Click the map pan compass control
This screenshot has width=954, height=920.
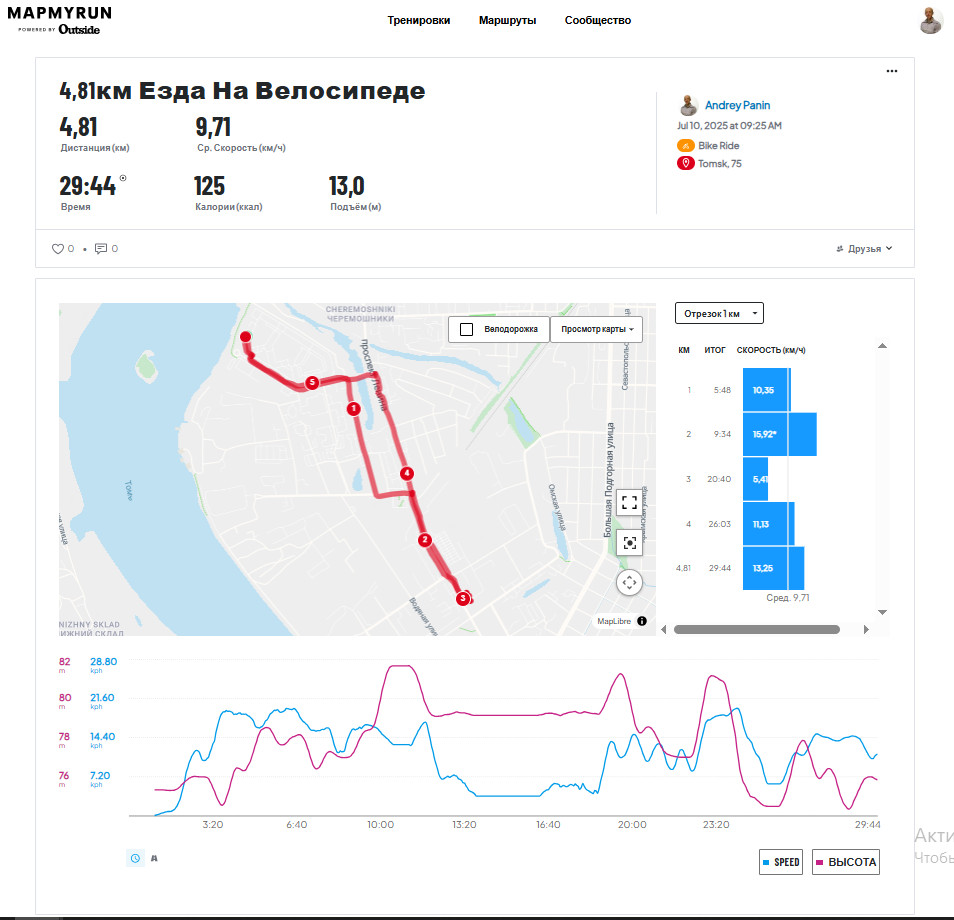[x=629, y=582]
